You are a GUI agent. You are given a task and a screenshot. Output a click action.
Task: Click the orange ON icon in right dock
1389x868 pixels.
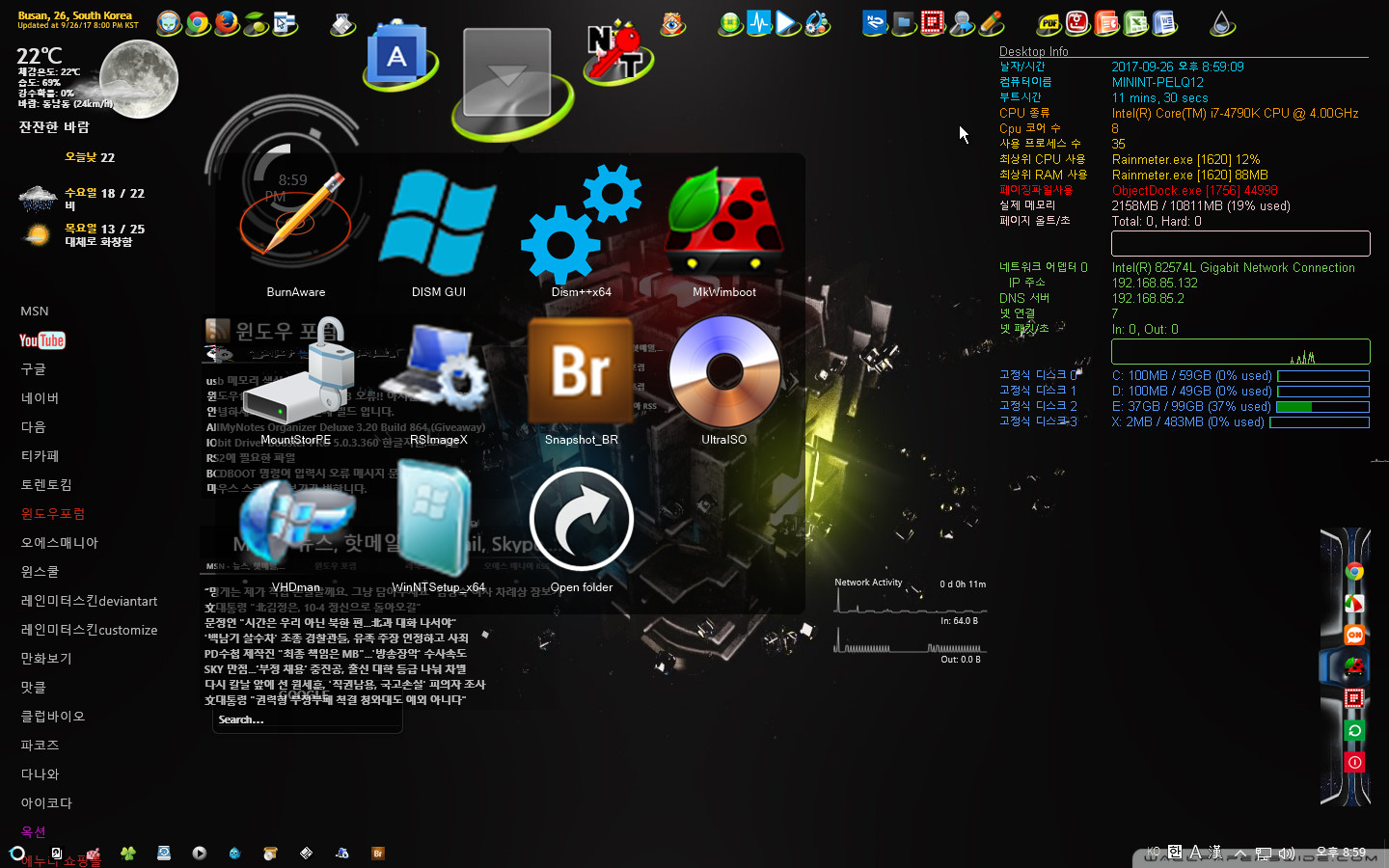(1354, 635)
